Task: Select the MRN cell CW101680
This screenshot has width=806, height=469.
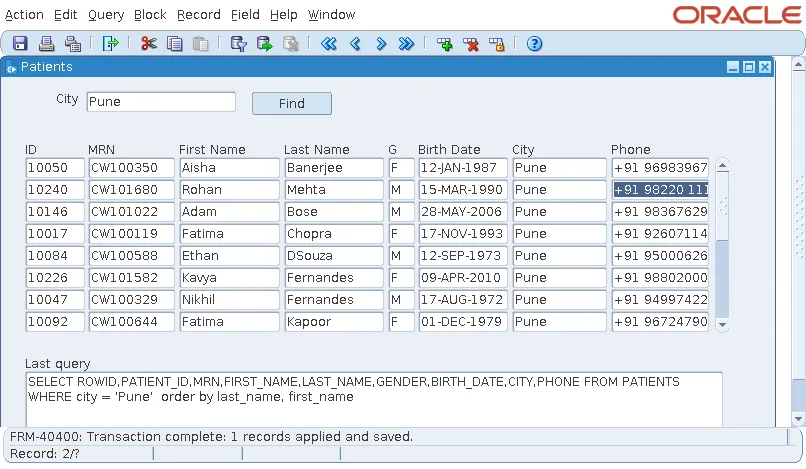Action: pyautogui.click(x=132, y=190)
